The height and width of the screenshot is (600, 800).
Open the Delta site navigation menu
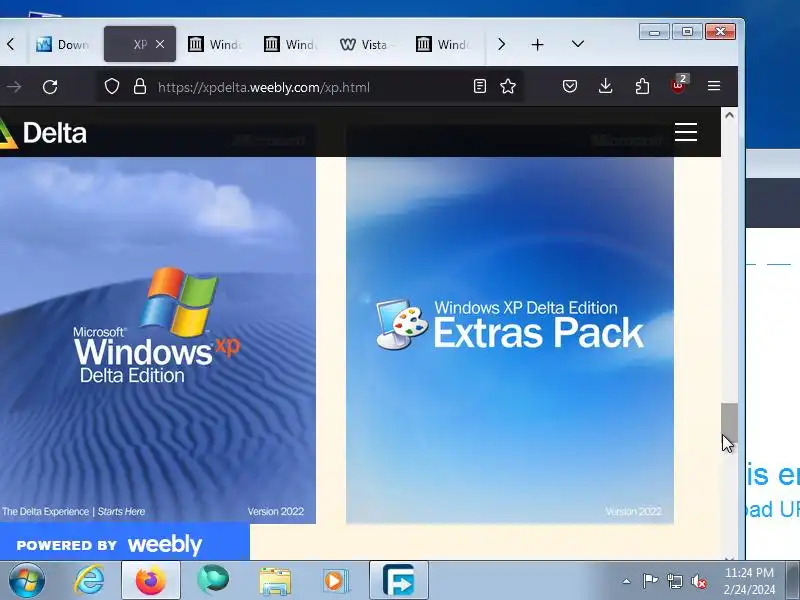pyautogui.click(x=686, y=132)
